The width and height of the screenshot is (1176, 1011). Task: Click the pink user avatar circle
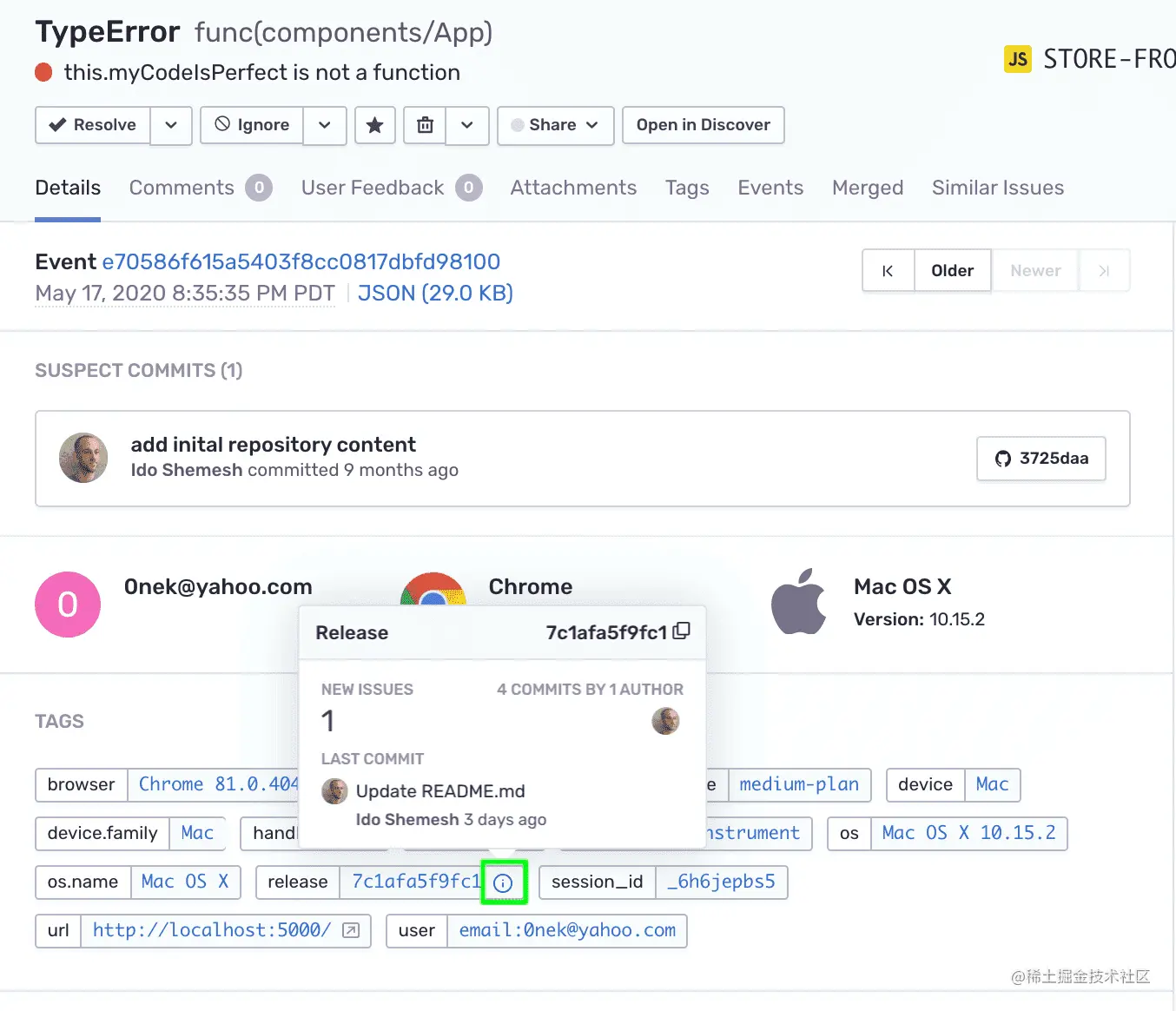click(x=68, y=605)
